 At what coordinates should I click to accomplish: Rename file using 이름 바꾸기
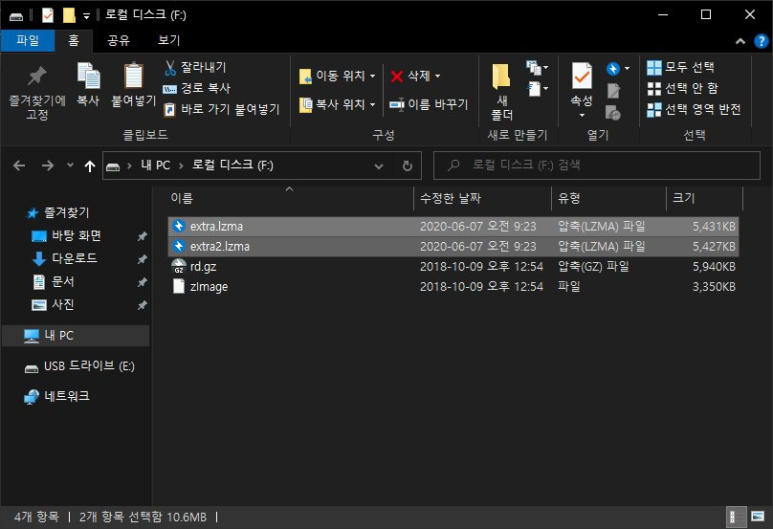click(428, 105)
